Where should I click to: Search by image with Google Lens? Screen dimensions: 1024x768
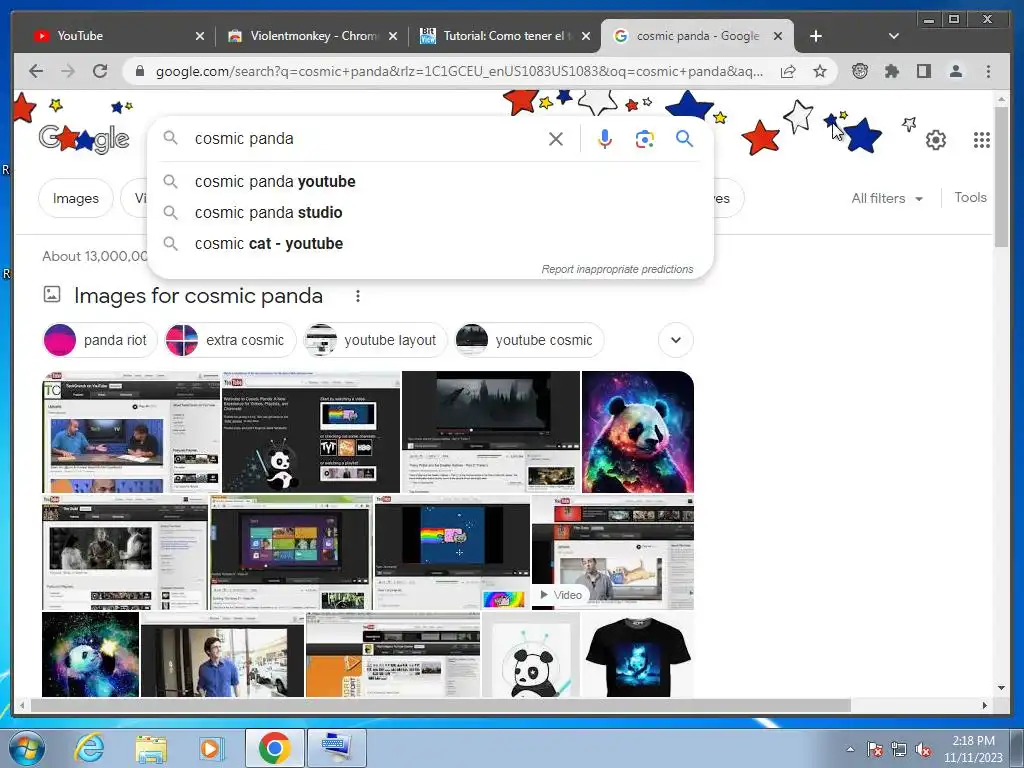(x=645, y=138)
